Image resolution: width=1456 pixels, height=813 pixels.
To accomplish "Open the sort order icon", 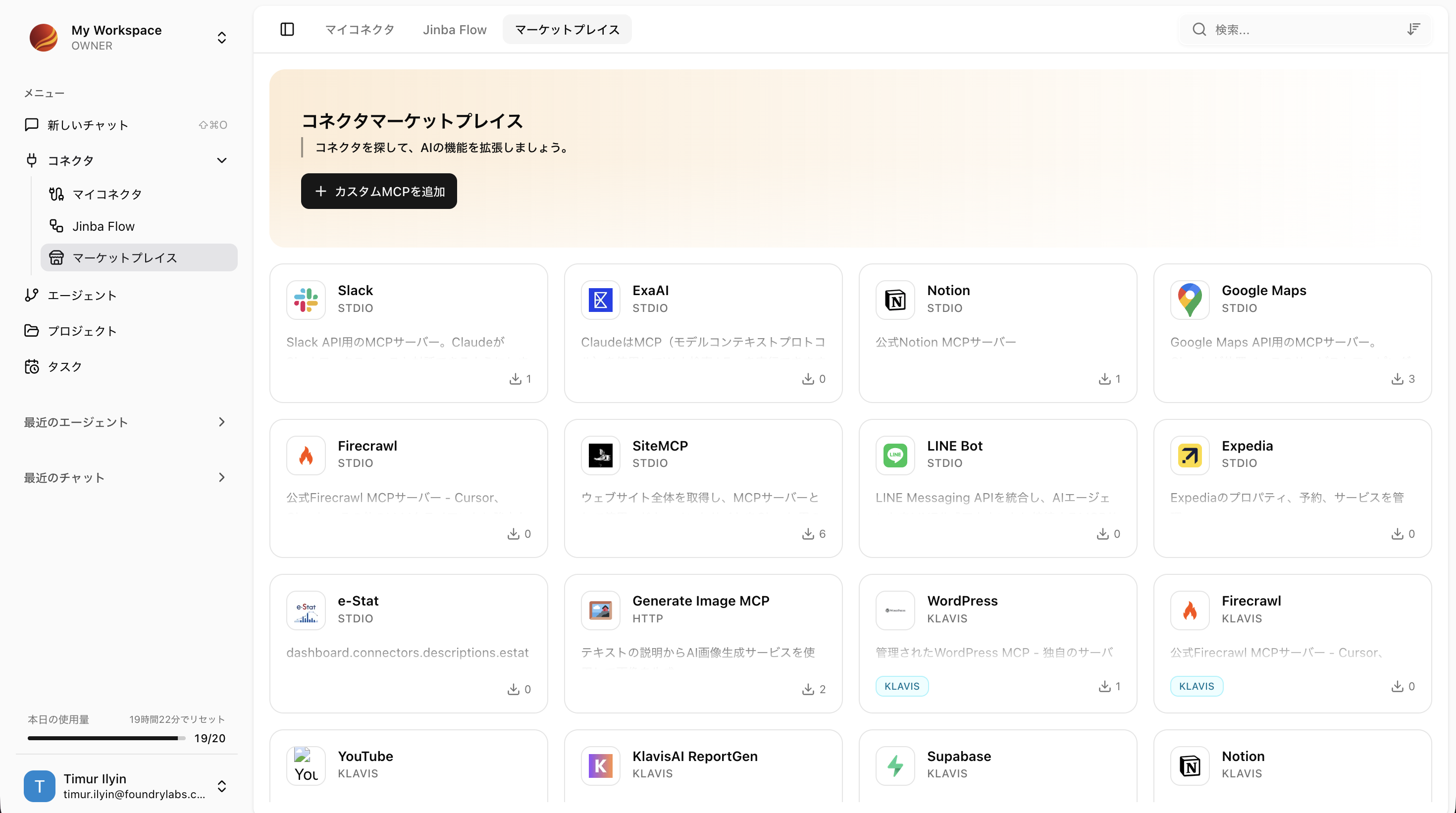I will point(1413,29).
